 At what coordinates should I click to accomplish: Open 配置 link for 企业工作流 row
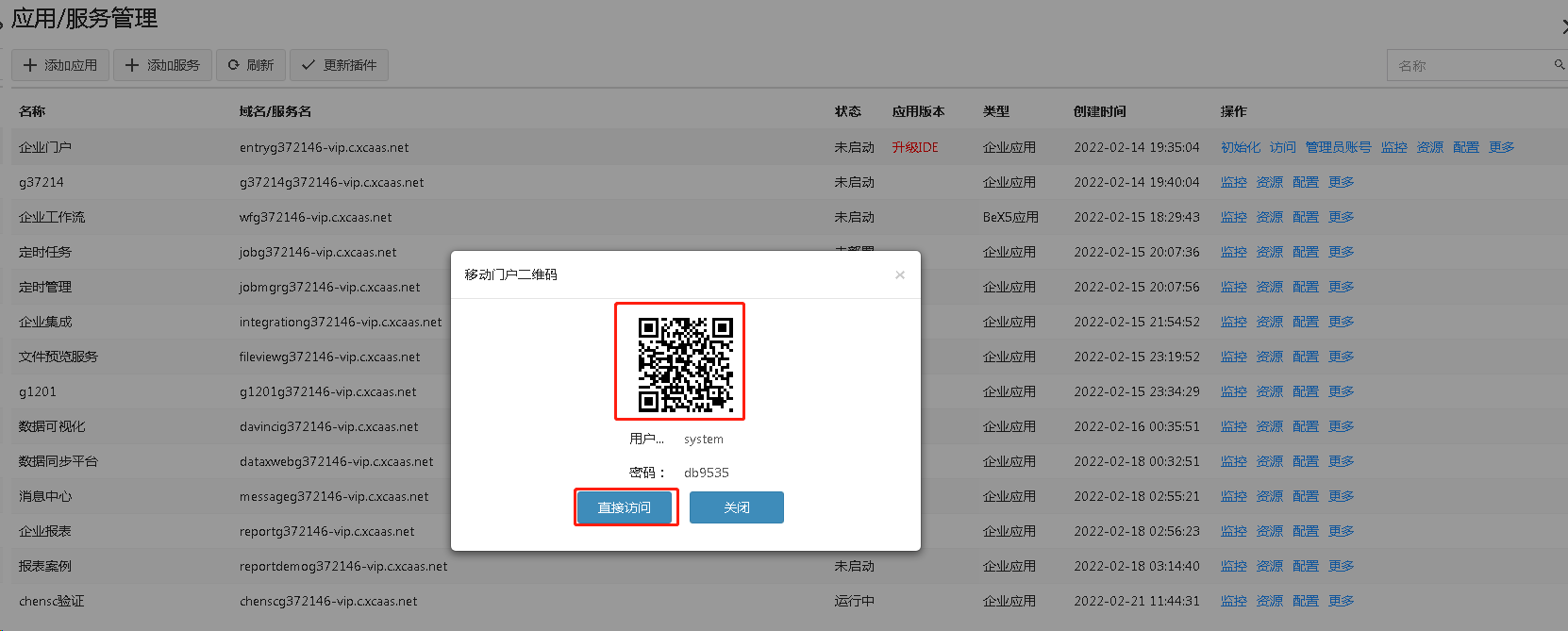coord(1306,217)
